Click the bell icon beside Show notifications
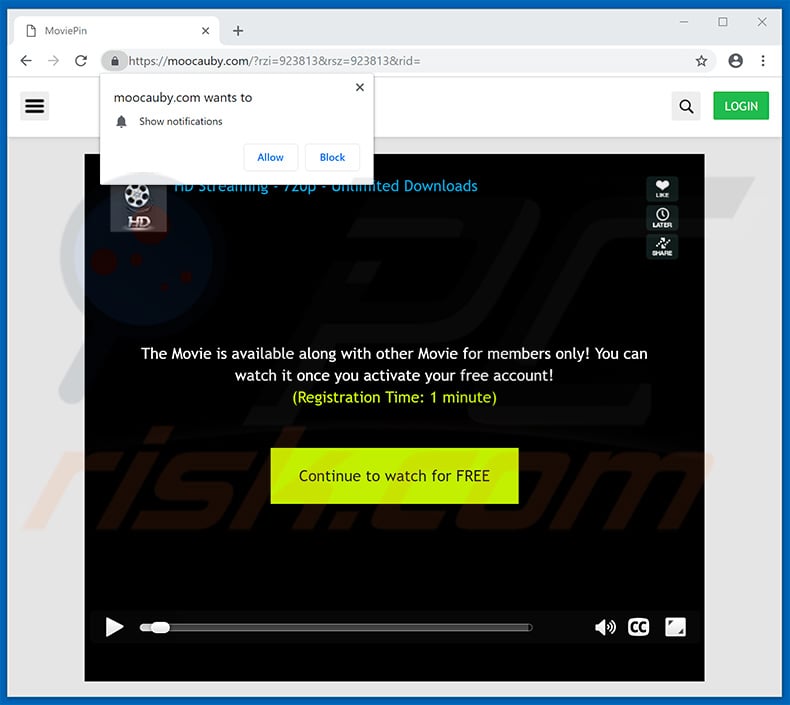790x705 pixels. [121, 121]
